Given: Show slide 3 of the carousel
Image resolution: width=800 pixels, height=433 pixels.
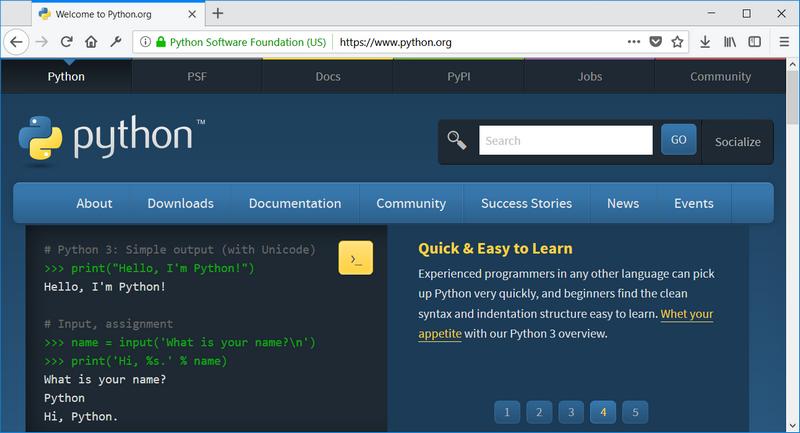Looking at the screenshot, I should coord(571,412).
